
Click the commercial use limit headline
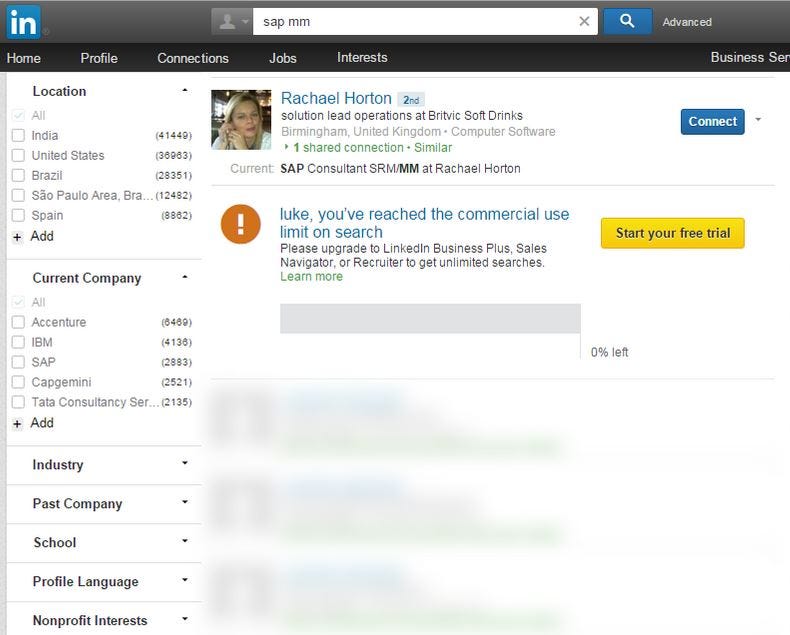point(424,223)
